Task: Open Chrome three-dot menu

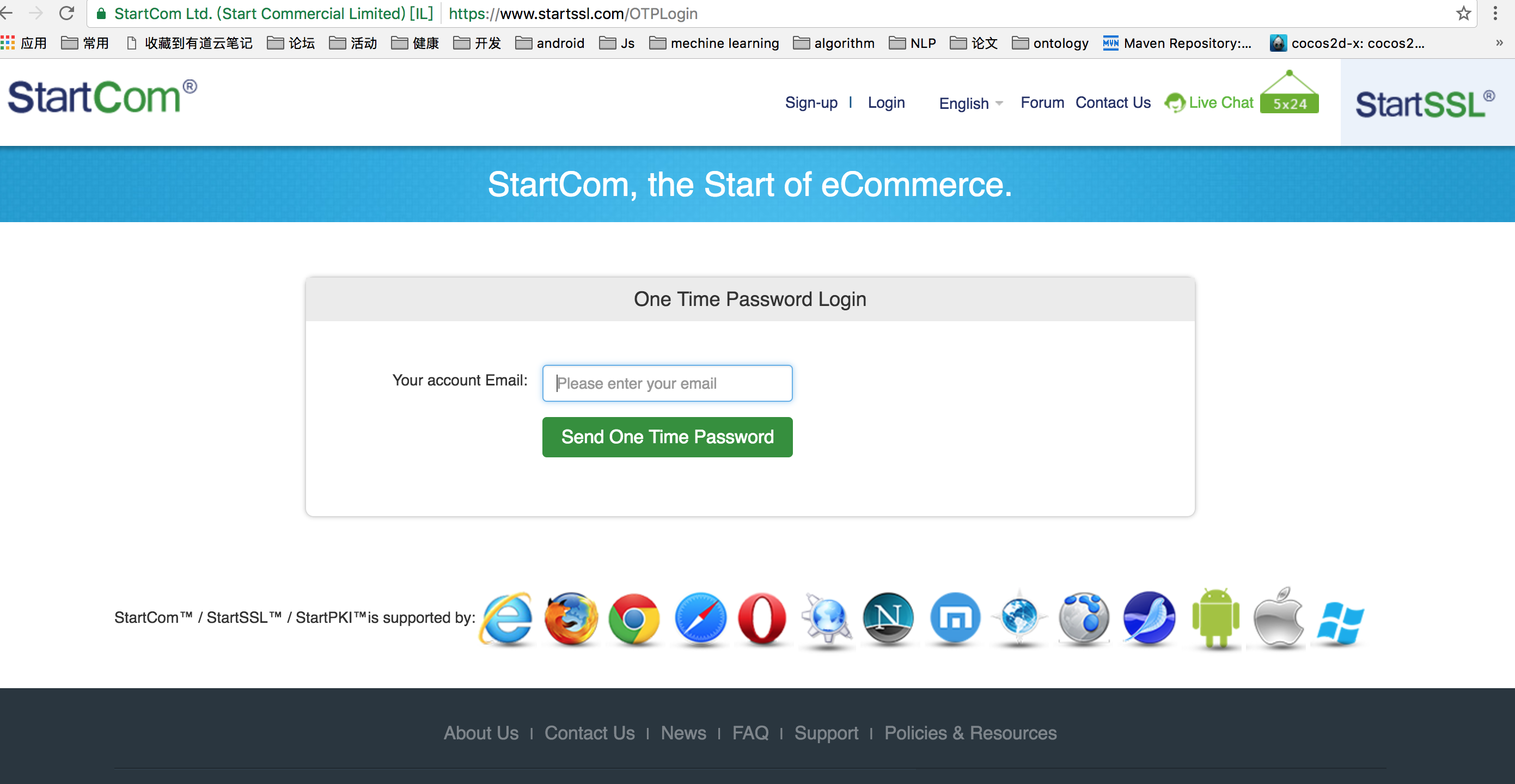Action: point(1495,13)
